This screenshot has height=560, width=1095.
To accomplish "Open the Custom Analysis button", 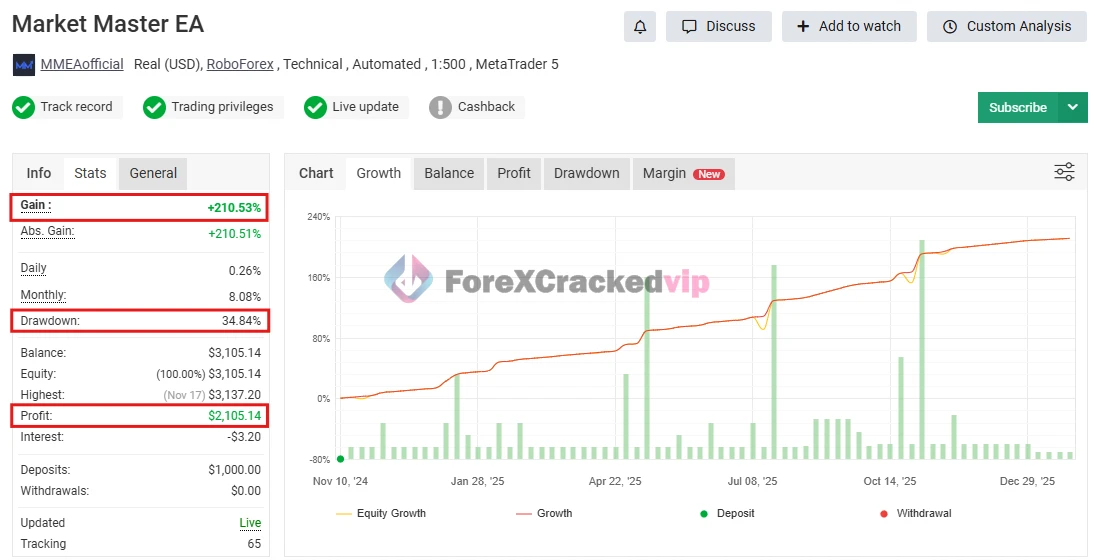I will click(x=1006, y=27).
